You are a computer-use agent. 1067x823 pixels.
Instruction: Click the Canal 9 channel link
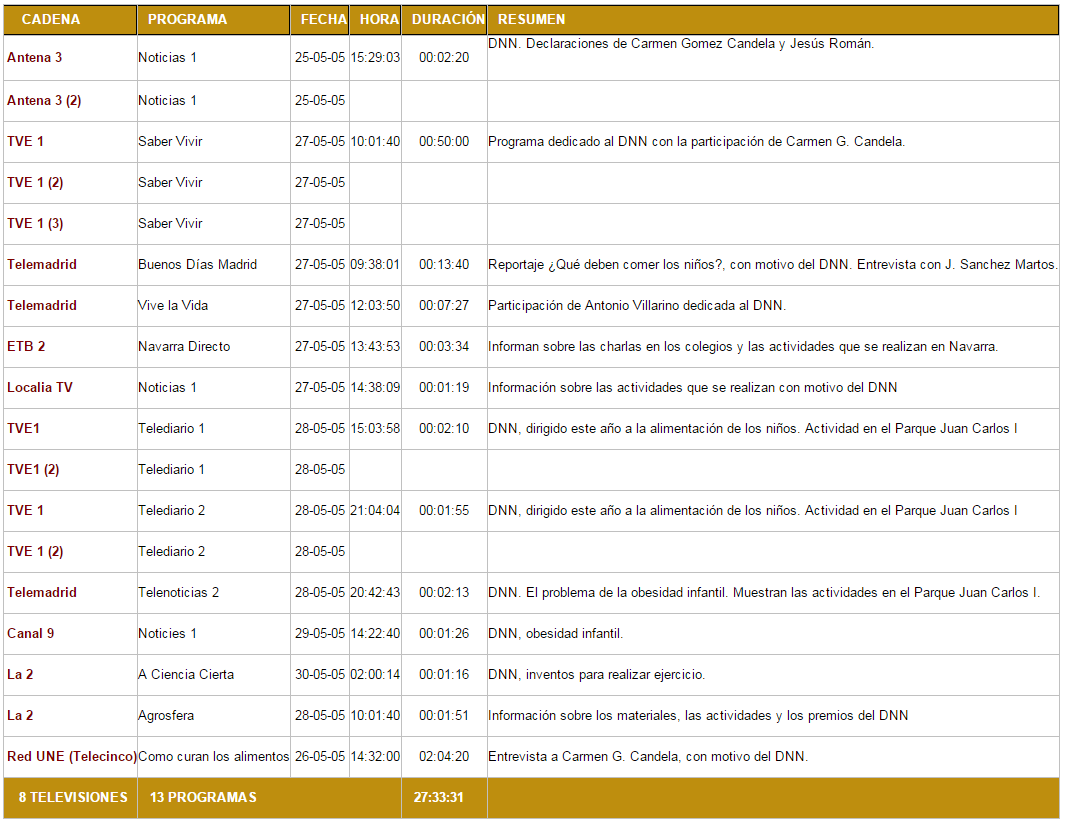pyautogui.click(x=31, y=634)
